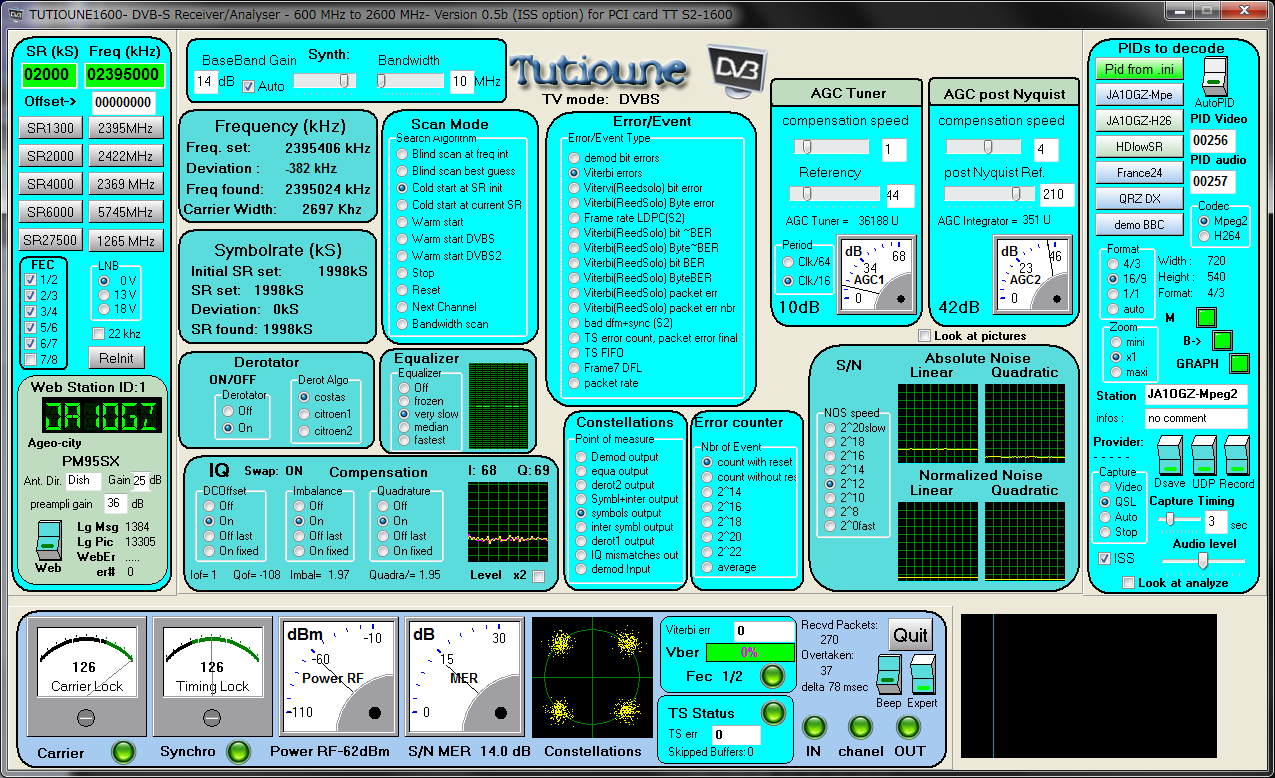1275x778 pixels.
Task: Adjust the Synth slider
Action: tap(324, 81)
